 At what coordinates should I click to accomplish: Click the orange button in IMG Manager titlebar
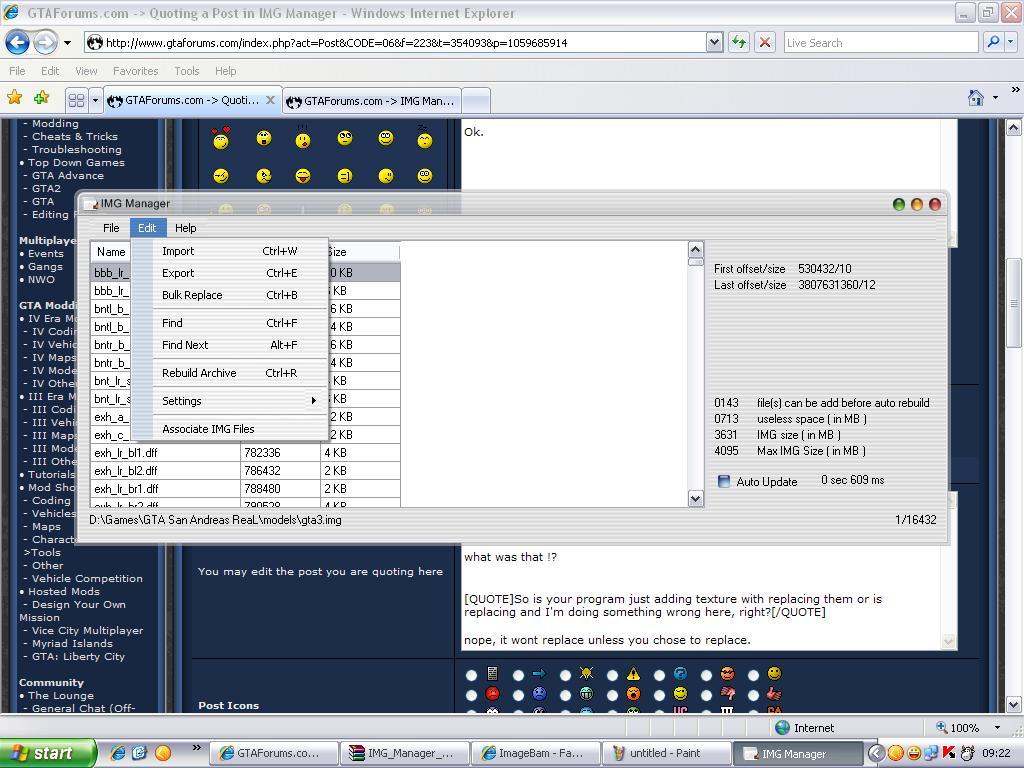click(x=917, y=204)
